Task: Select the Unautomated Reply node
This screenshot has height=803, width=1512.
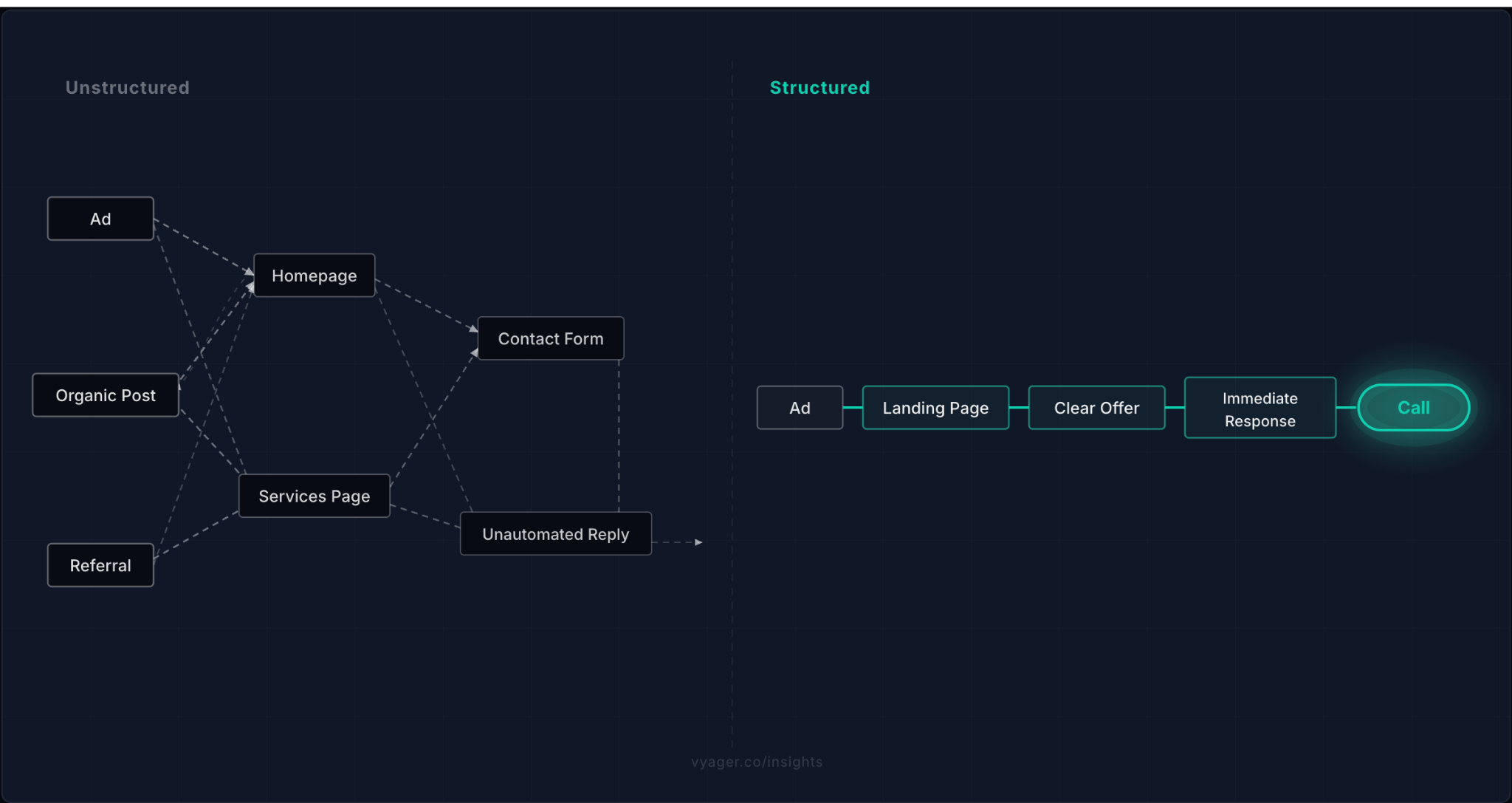Action: tap(555, 533)
